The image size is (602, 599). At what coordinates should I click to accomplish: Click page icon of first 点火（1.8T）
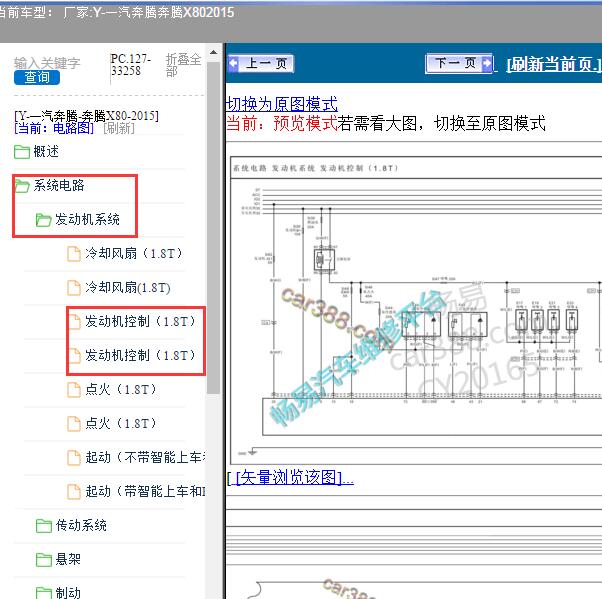click(74, 389)
